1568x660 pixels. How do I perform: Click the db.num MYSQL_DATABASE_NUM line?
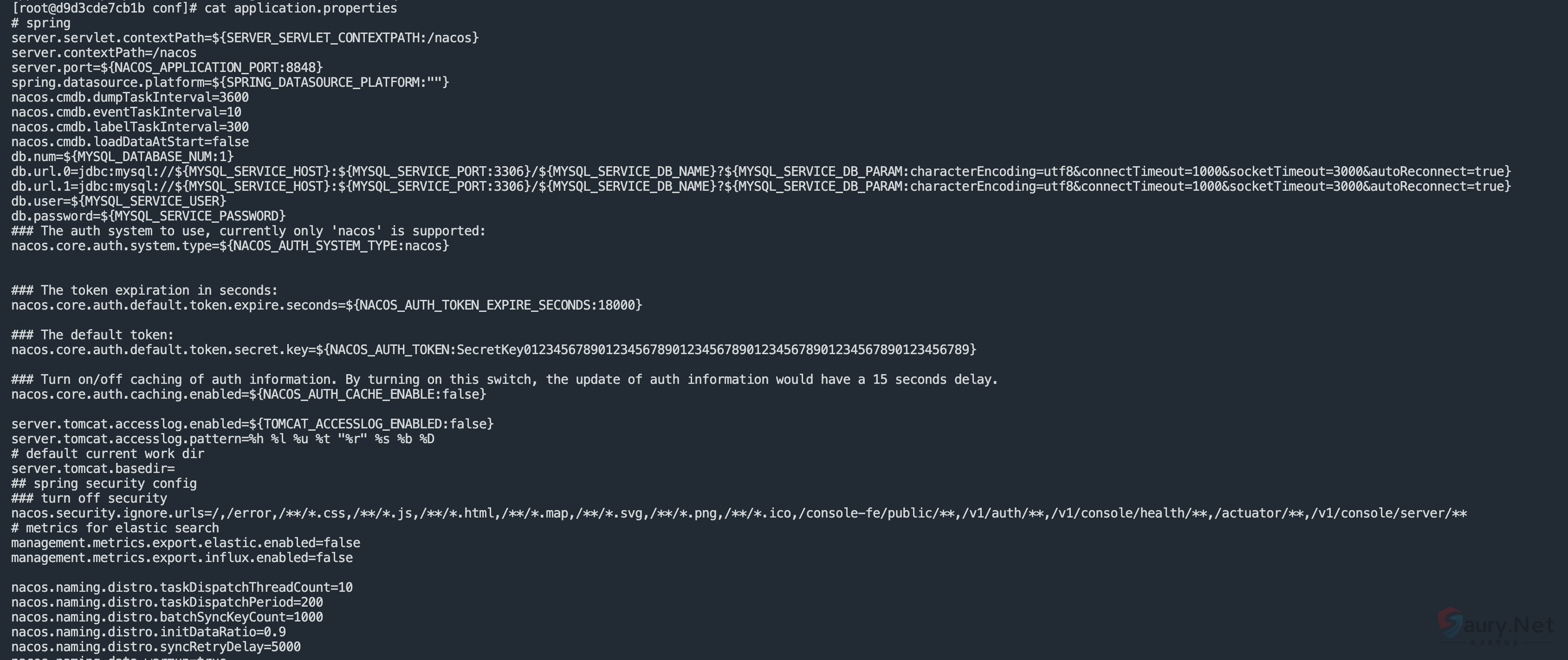pyautogui.click(x=123, y=156)
